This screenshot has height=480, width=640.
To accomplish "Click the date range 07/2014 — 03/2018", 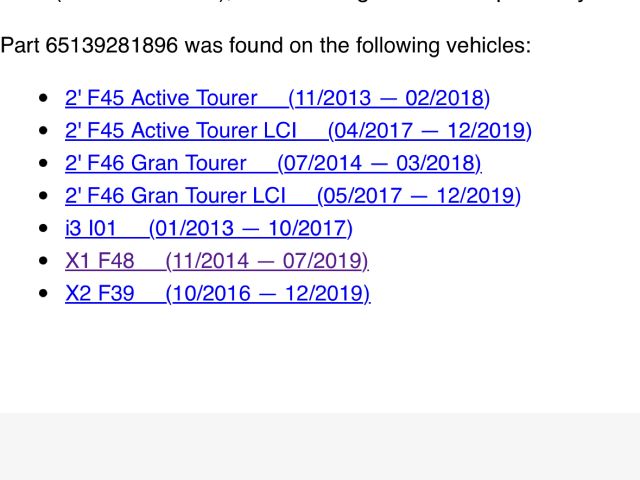I will 379,163.
